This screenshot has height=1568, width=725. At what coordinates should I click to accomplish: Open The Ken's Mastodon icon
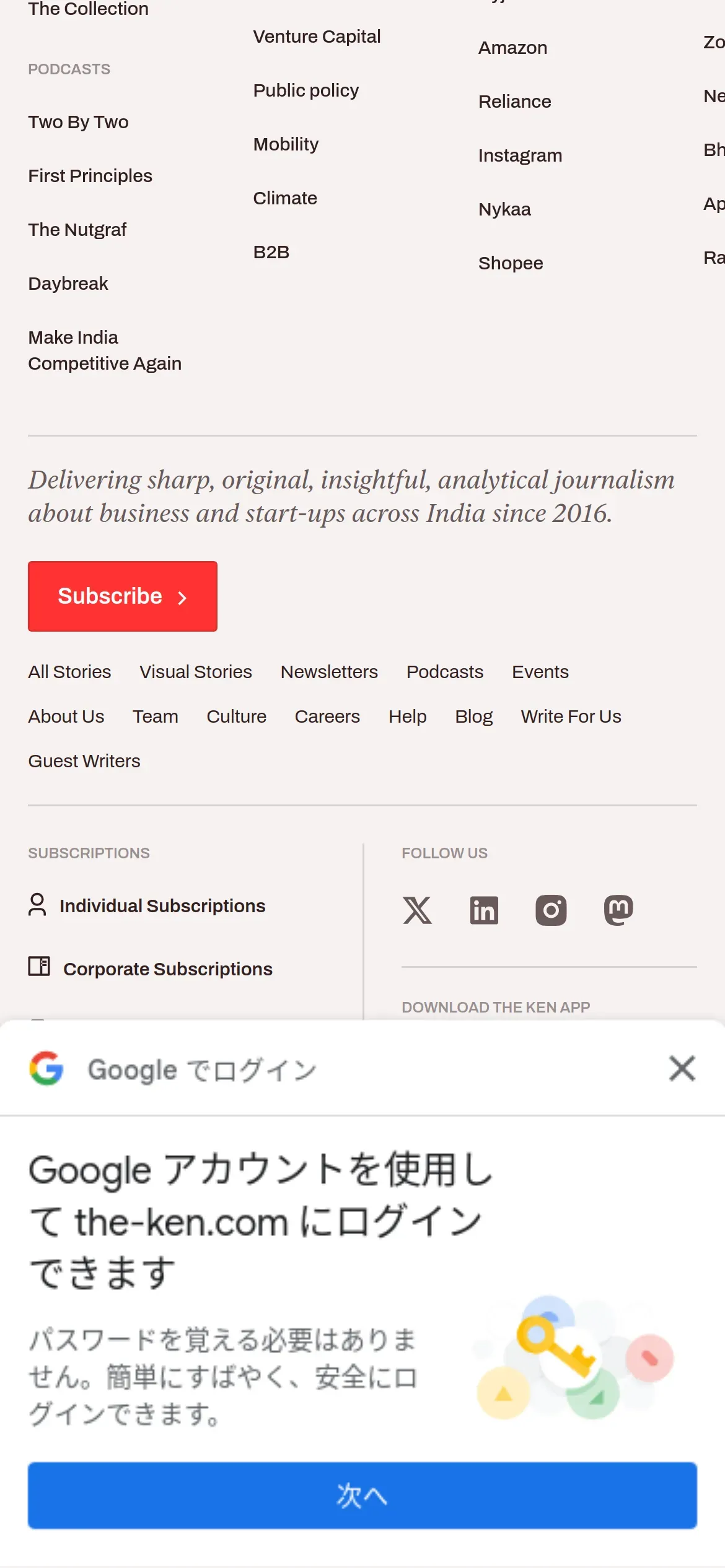618,910
